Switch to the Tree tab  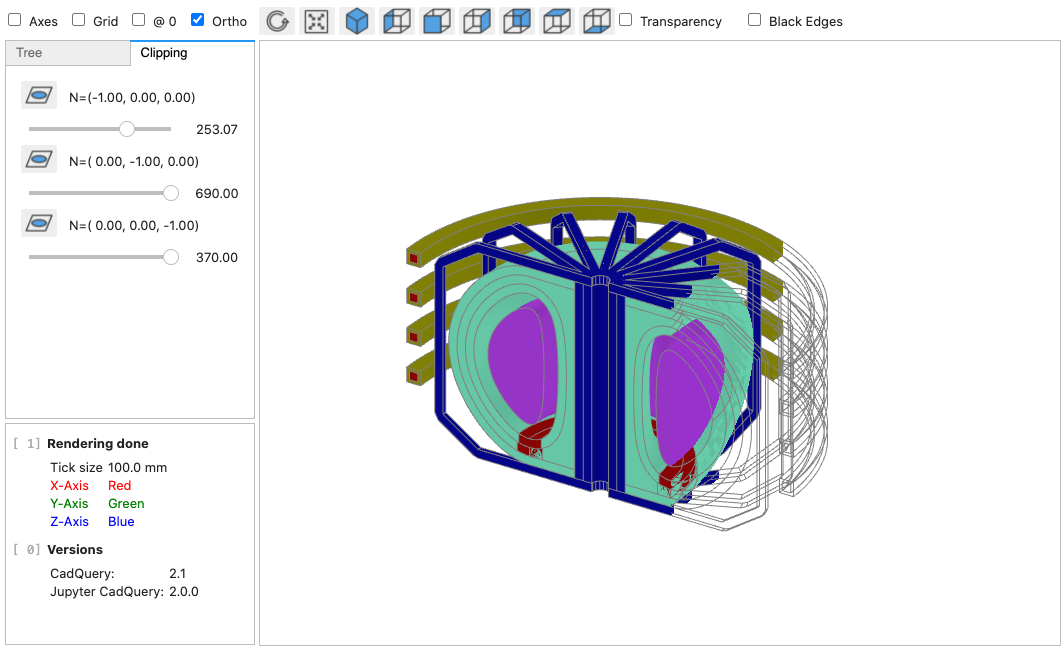(x=68, y=53)
